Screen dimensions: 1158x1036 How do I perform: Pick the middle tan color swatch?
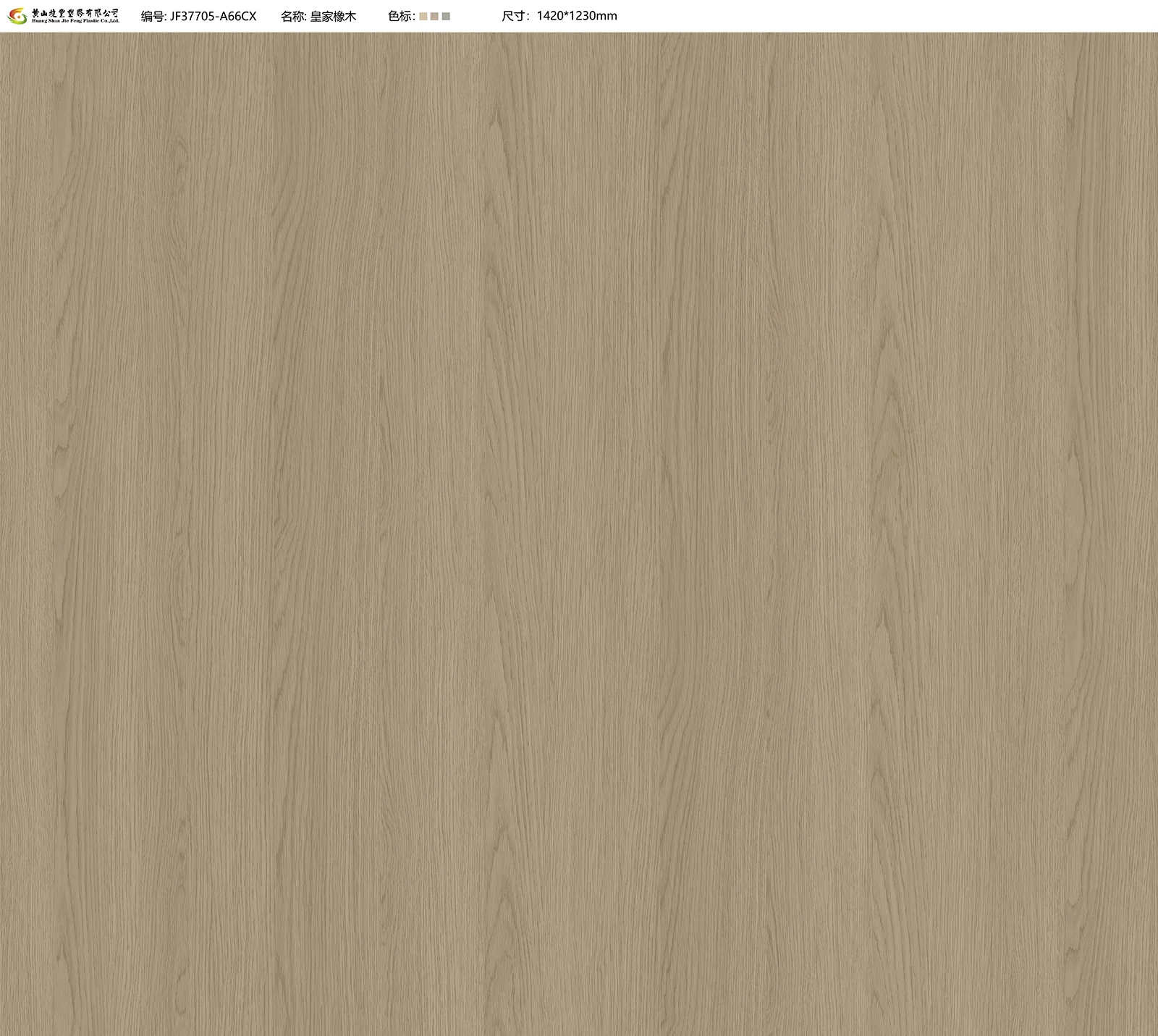coord(434,16)
